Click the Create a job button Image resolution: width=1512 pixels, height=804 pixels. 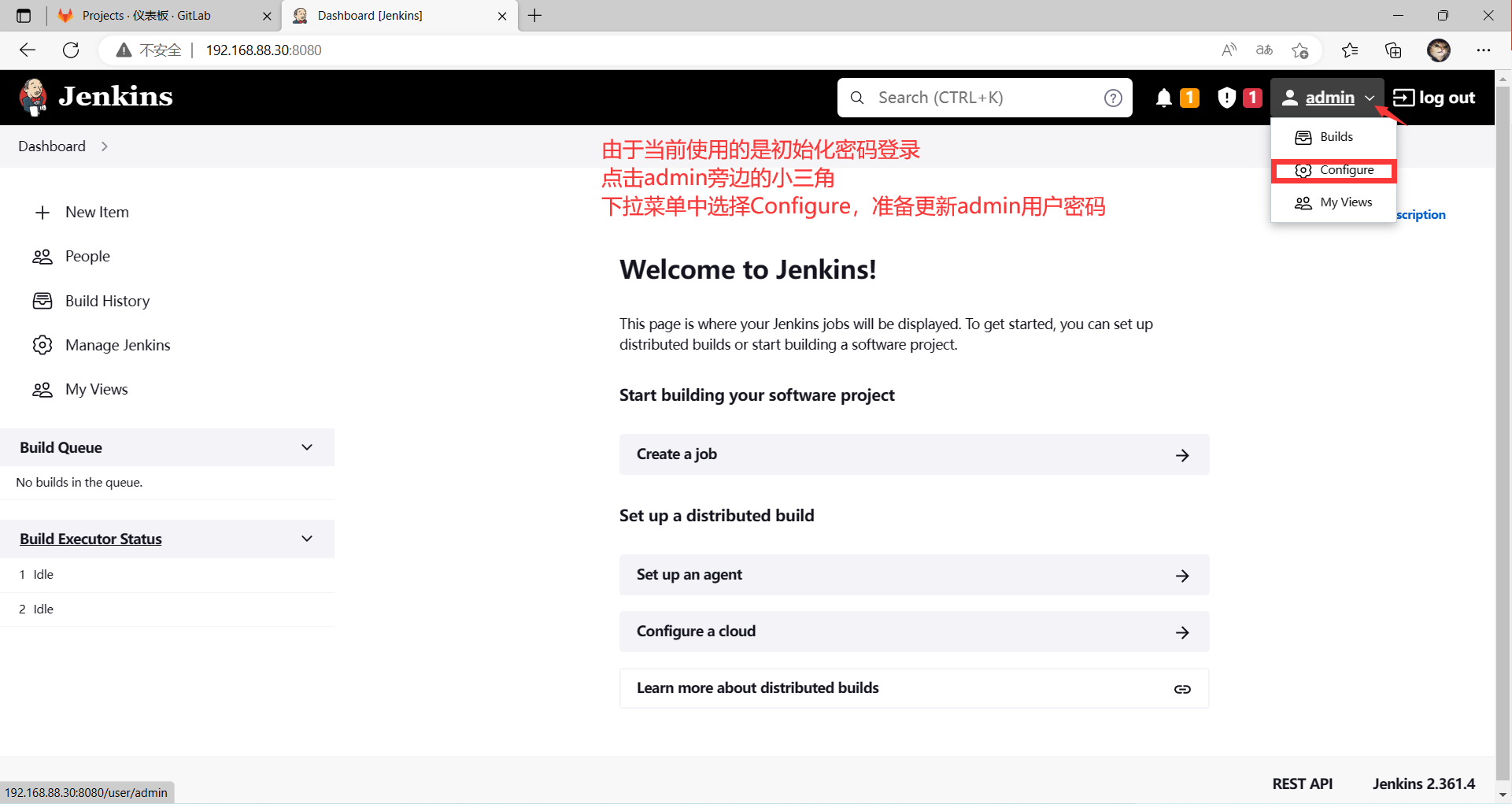click(x=913, y=454)
